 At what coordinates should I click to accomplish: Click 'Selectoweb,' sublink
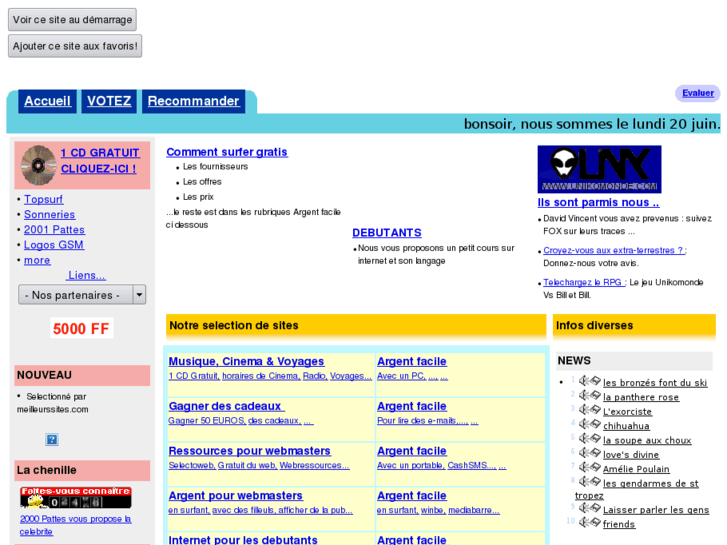[x=192, y=465]
